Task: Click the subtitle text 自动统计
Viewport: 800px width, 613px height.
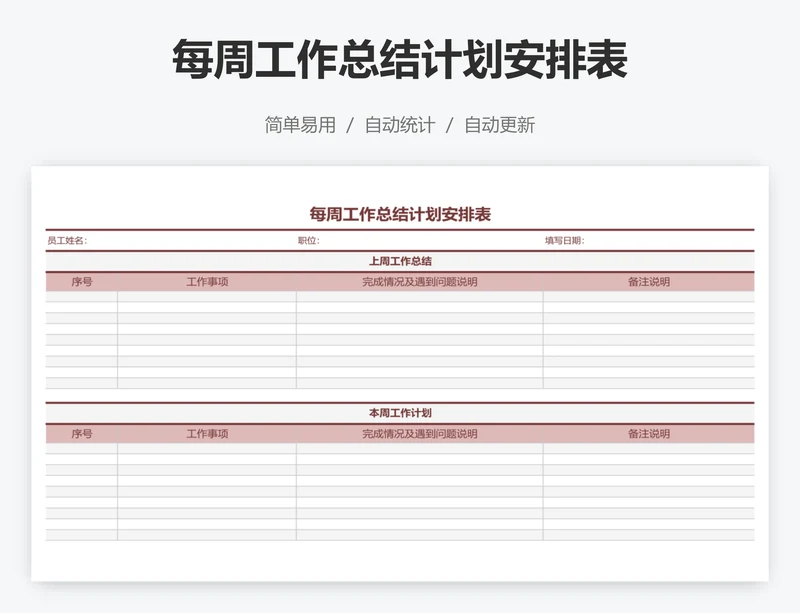Action: (399, 125)
